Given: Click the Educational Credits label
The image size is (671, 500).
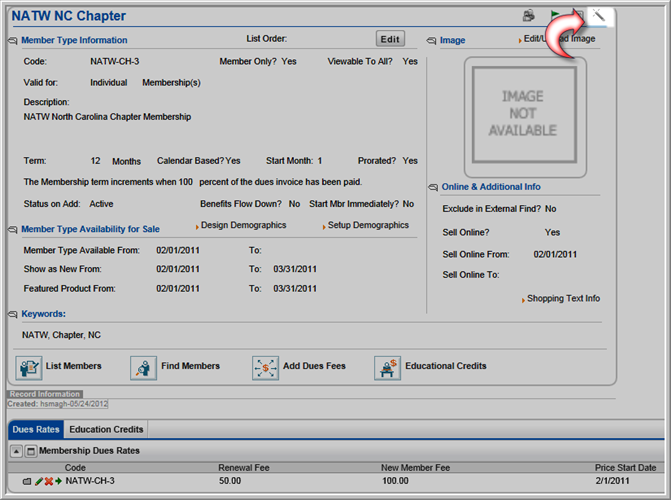Looking at the screenshot, I should click(446, 366).
